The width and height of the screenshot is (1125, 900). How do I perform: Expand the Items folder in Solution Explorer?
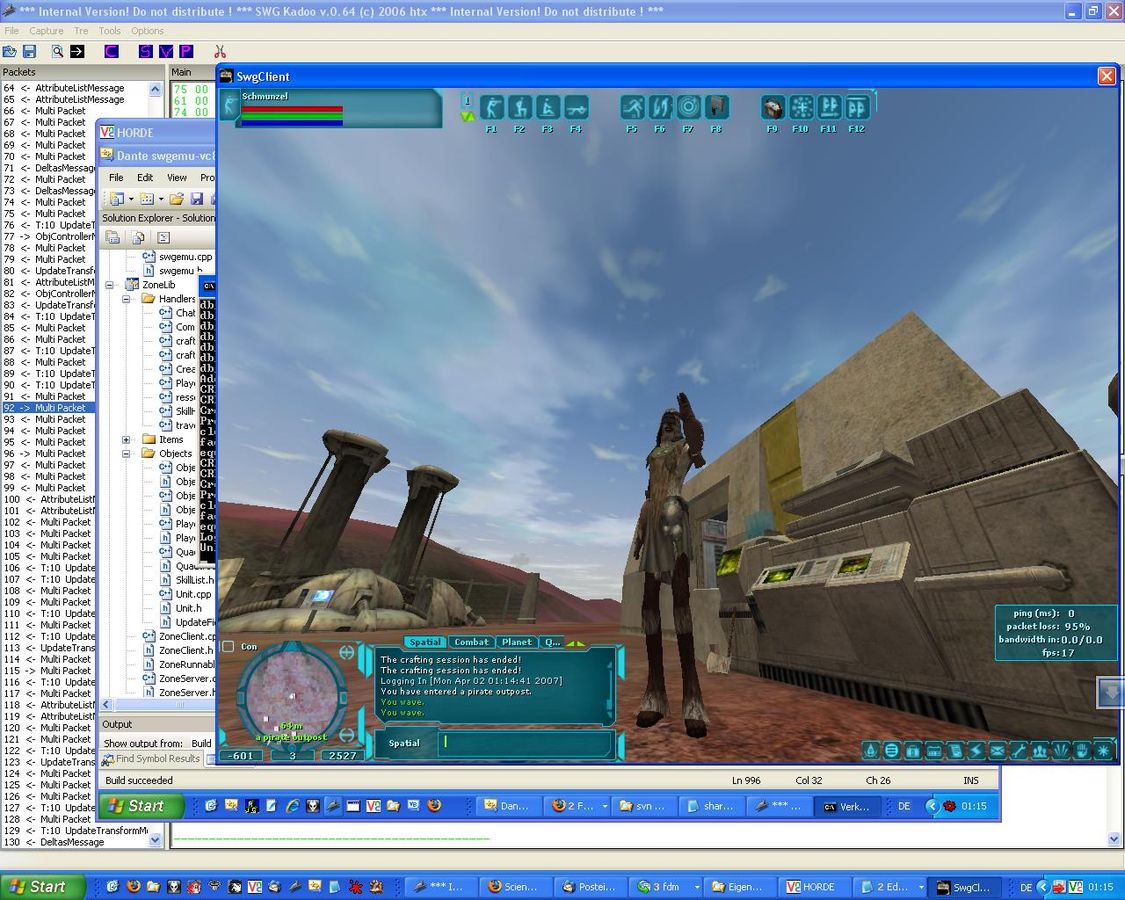127,440
